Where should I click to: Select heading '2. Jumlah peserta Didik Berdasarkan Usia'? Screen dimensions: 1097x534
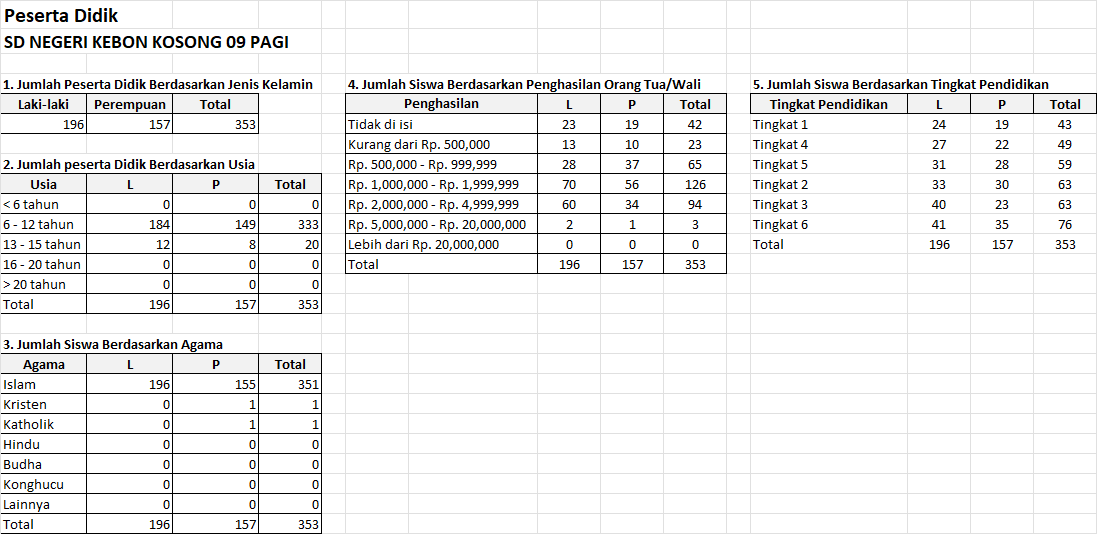click(128, 164)
